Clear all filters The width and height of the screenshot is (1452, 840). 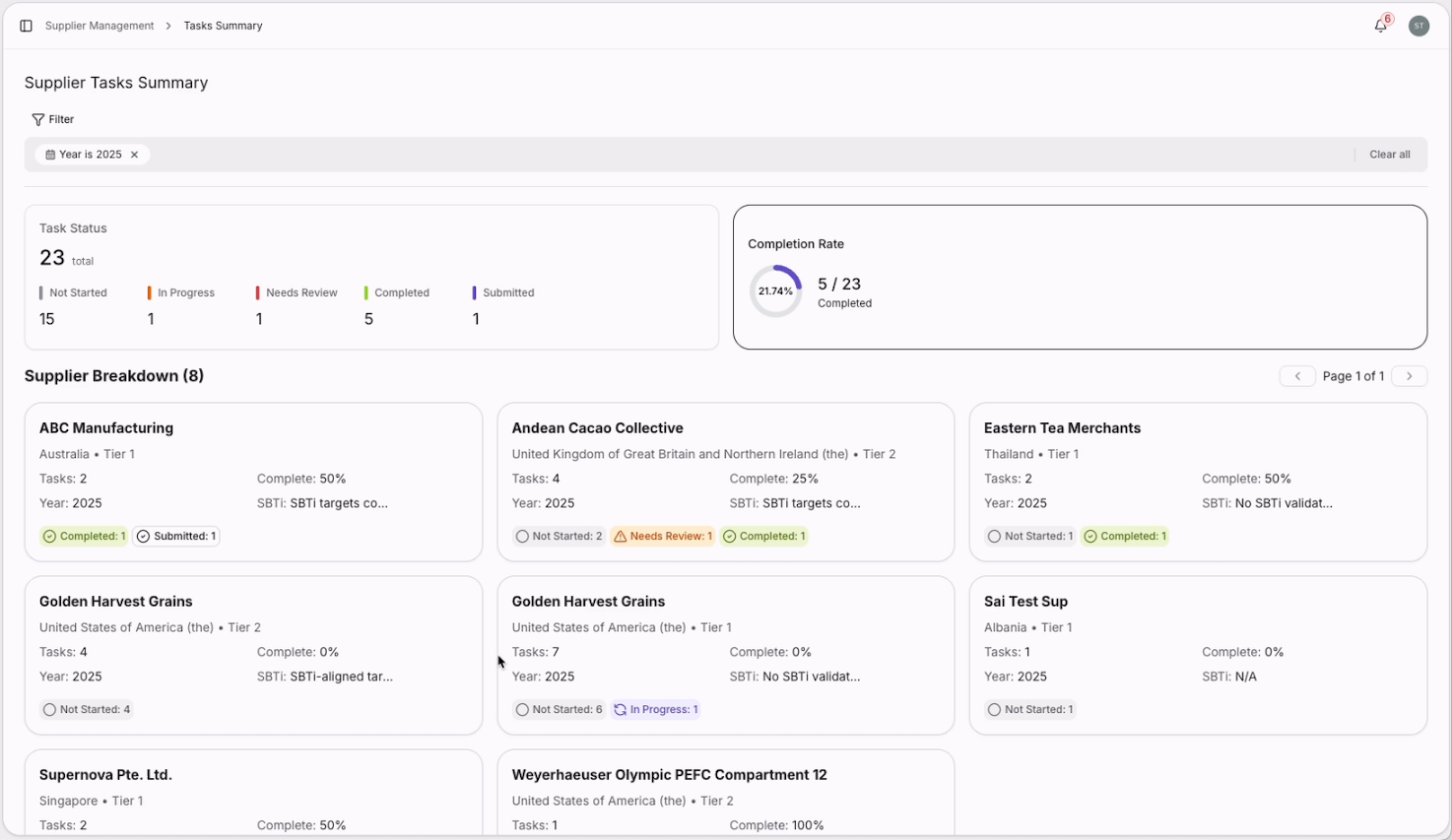[x=1389, y=155]
